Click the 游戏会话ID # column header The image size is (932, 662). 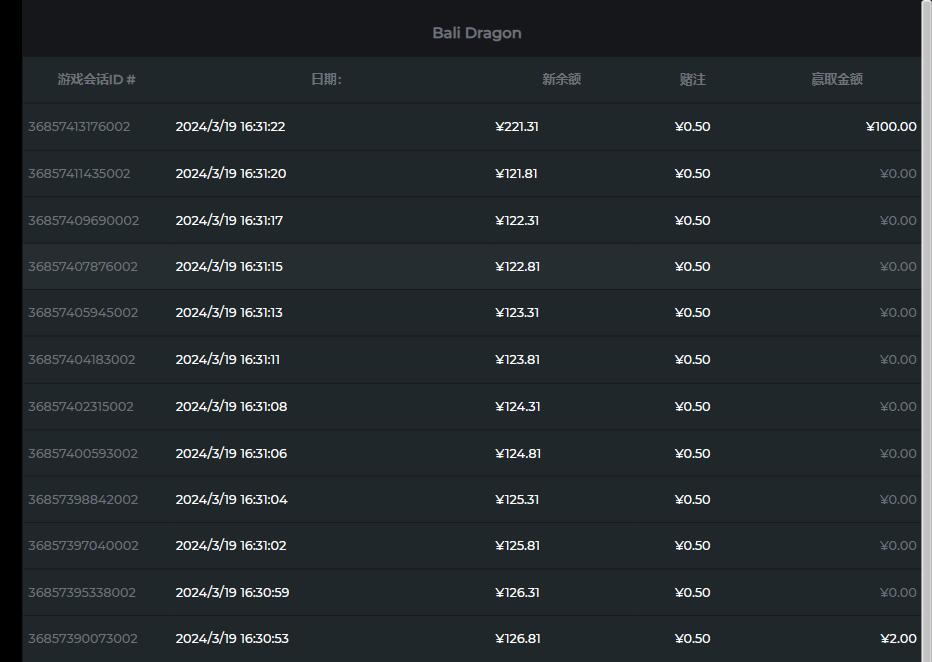pyautogui.click(x=96, y=79)
